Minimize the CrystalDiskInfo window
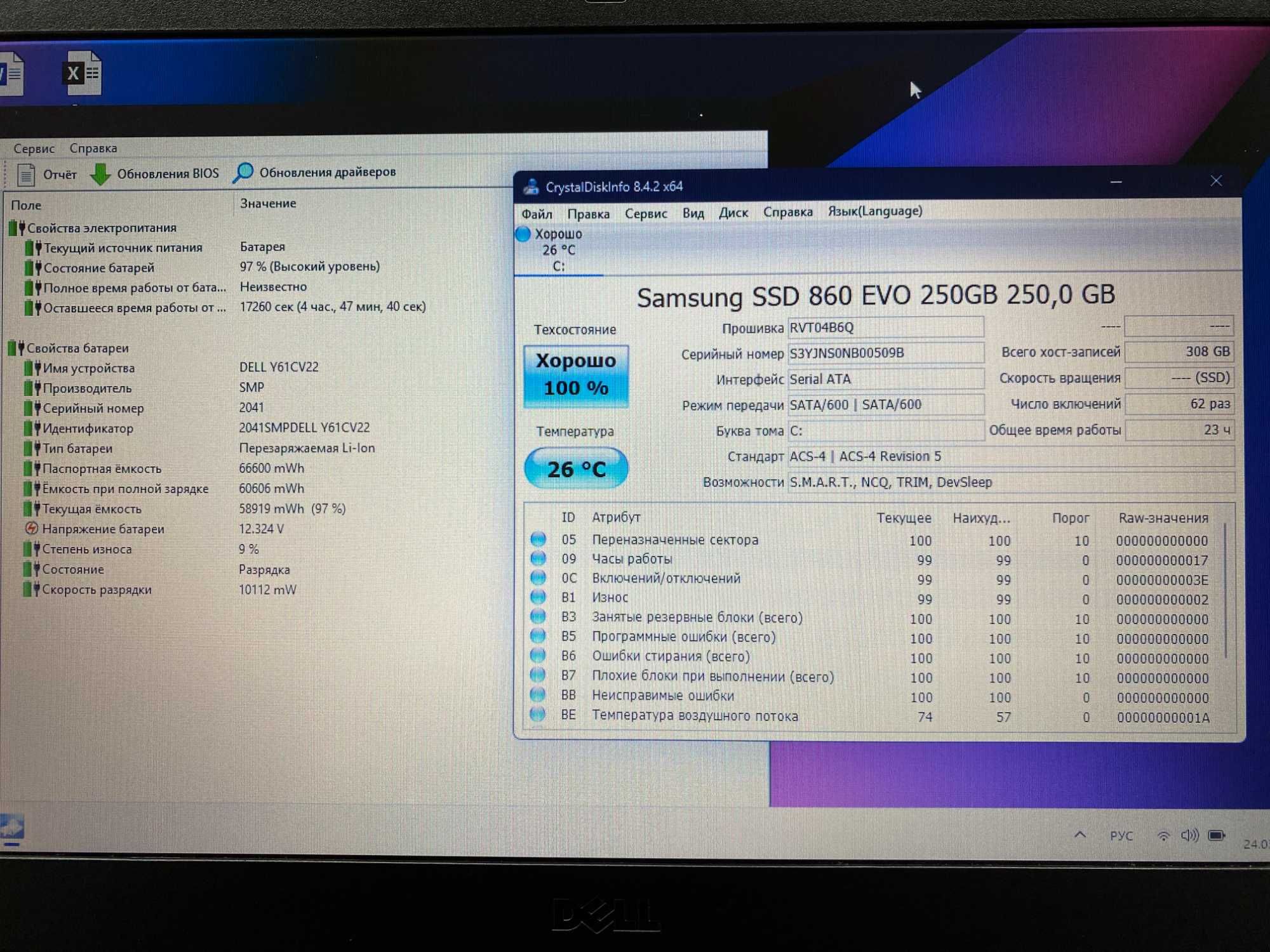Image resolution: width=1270 pixels, height=952 pixels. click(x=1116, y=182)
